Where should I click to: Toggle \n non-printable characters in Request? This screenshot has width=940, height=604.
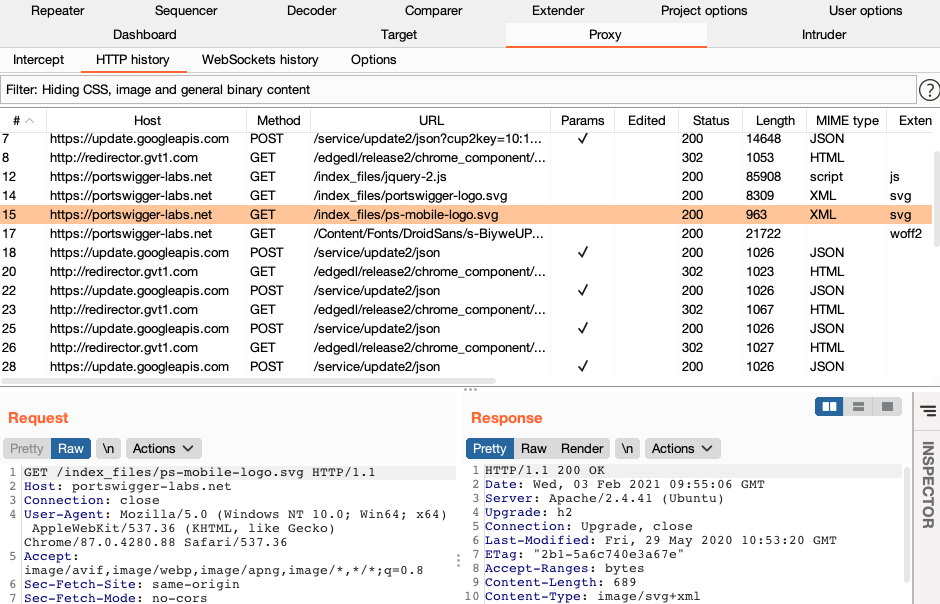coord(108,449)
